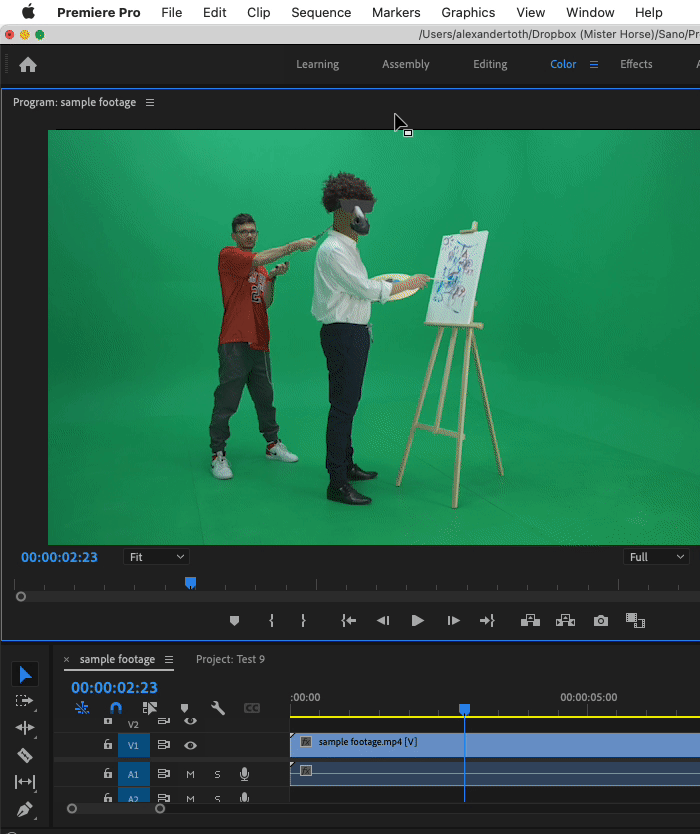Viewport: 700px width, 834px height.
Task: Solo the A1 track
Action: 217,774
